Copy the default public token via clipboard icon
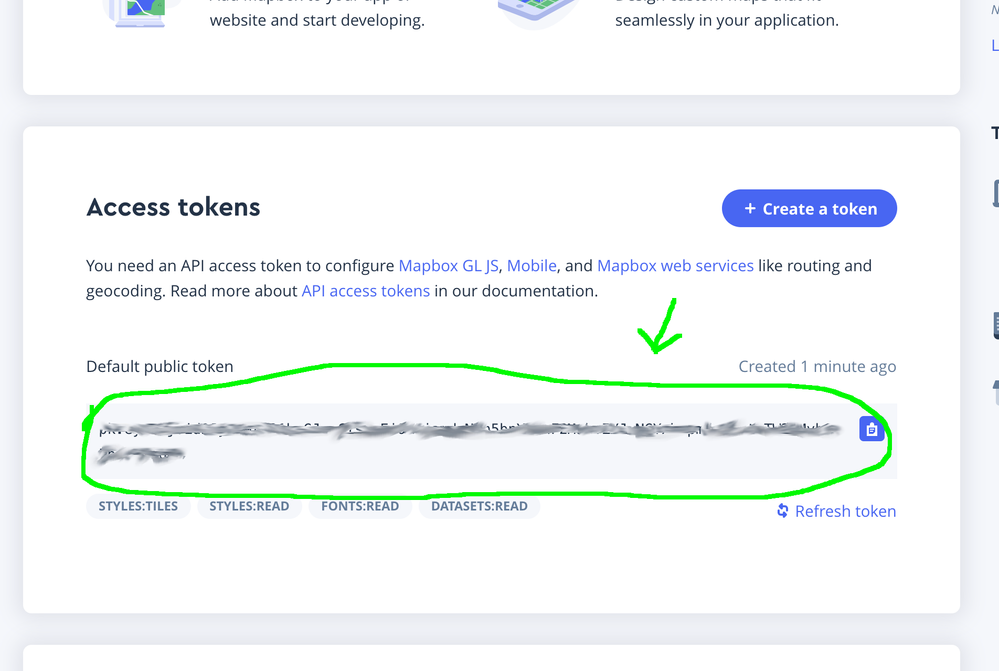This screenshot has height=671, width=999. point(871,429)
